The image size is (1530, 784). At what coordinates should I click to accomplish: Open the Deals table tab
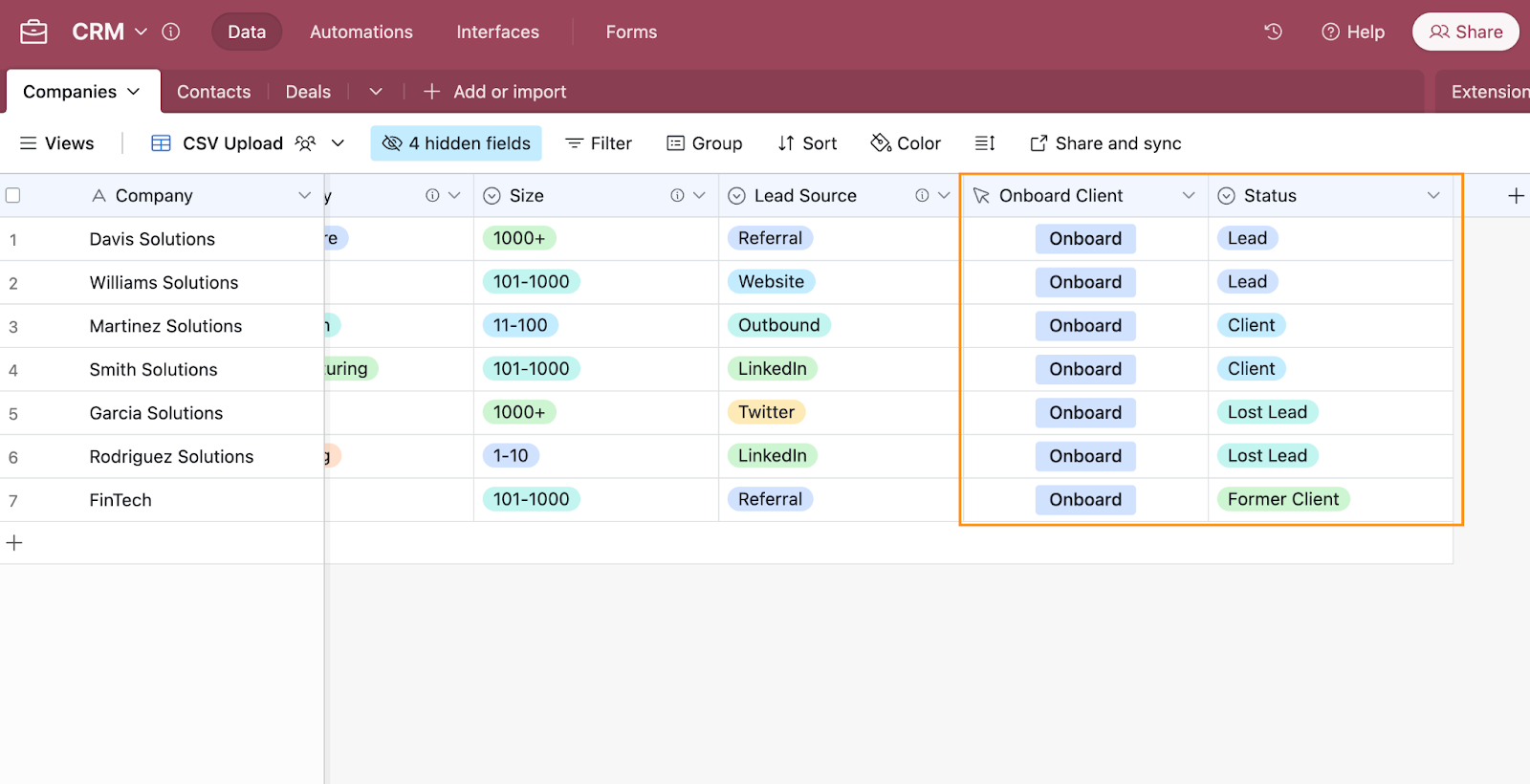tap(308, 92)
